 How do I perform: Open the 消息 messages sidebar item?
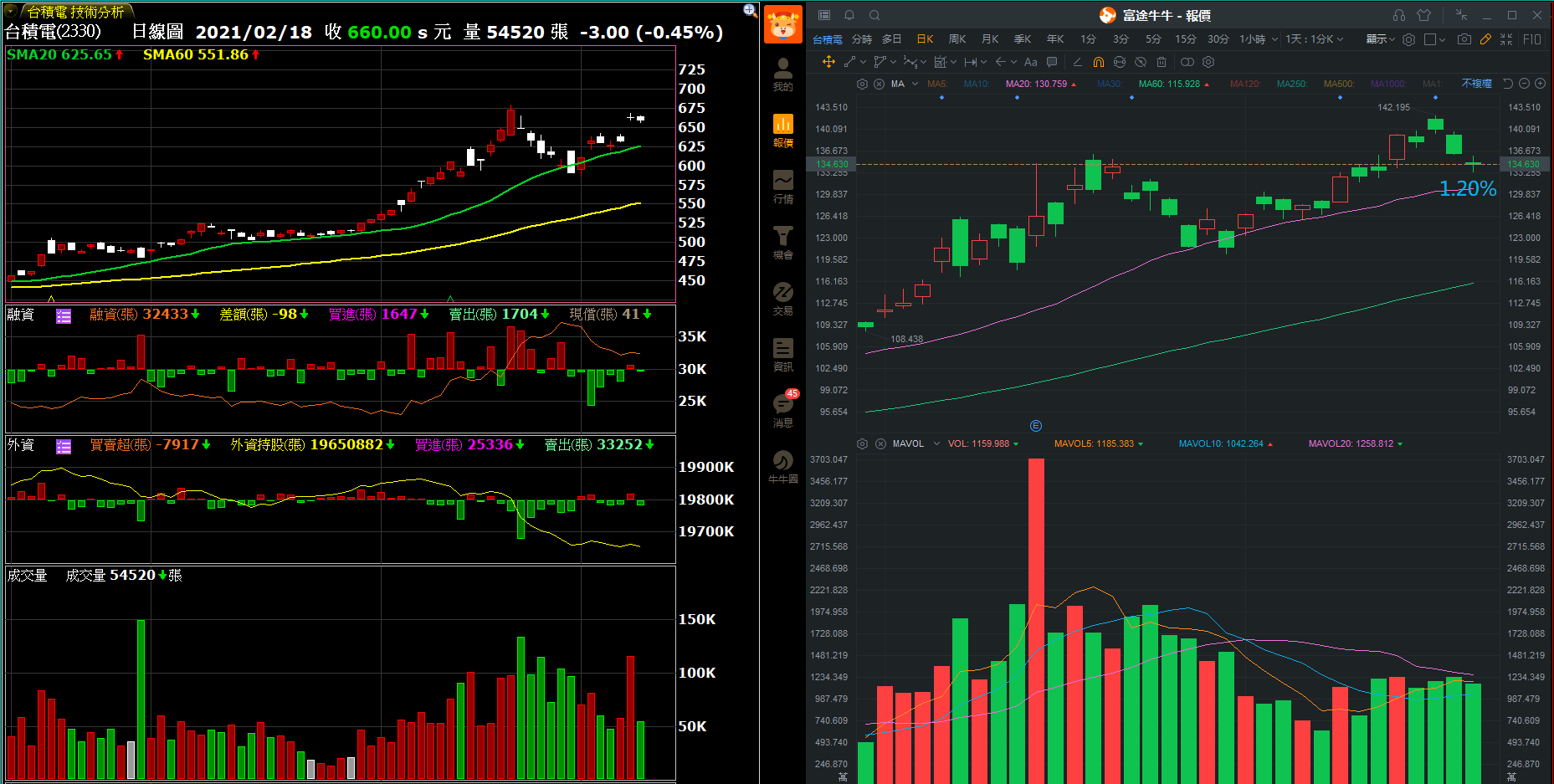point(782,410)
